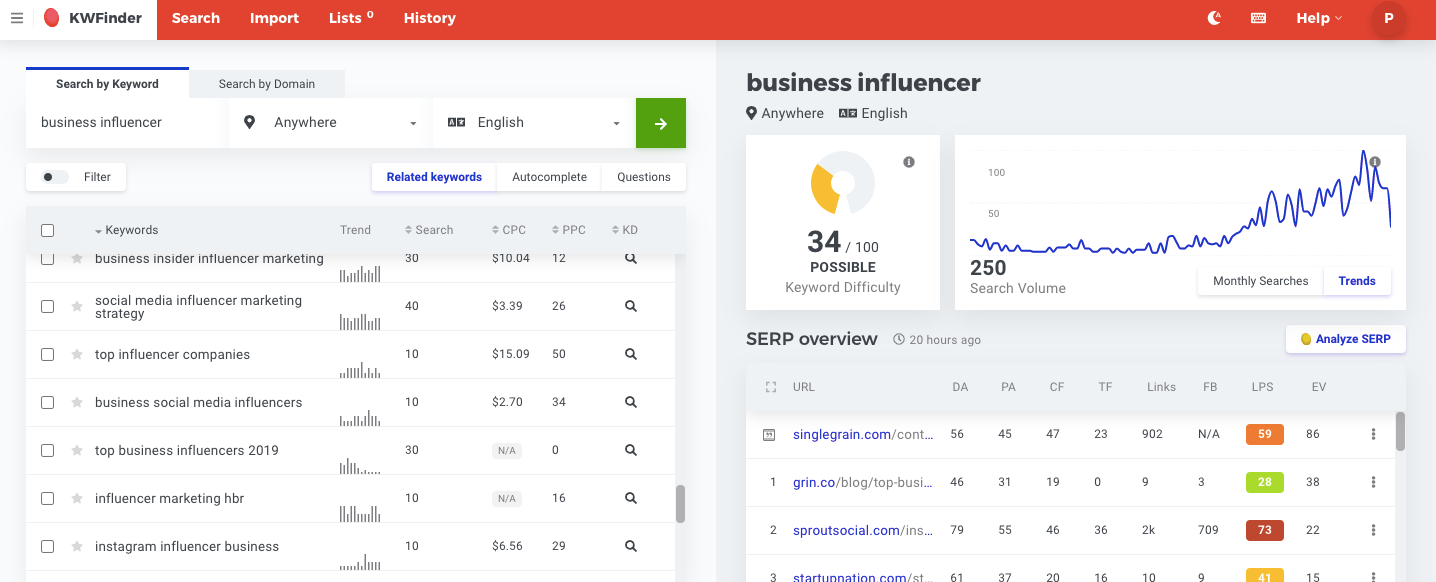Switch to Search by Domain tab
Image resolution: width=1436 pixels, height=582 pixels.
click(267, 84)
